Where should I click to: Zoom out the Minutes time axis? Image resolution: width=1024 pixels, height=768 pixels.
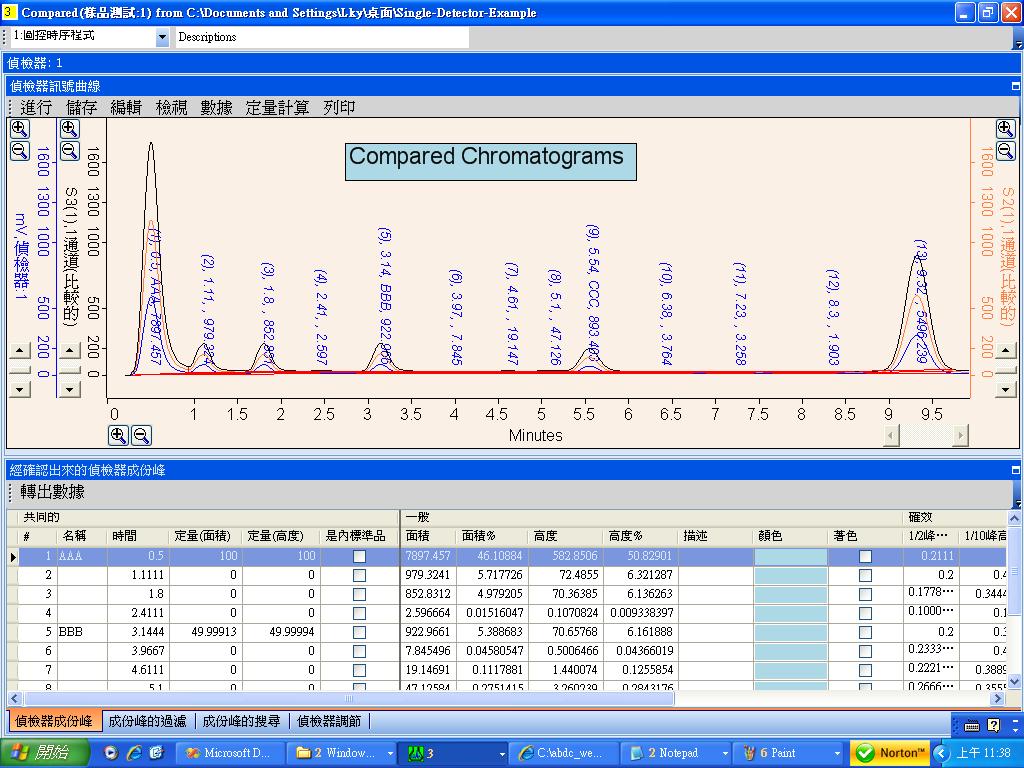[x=141, y=436]
